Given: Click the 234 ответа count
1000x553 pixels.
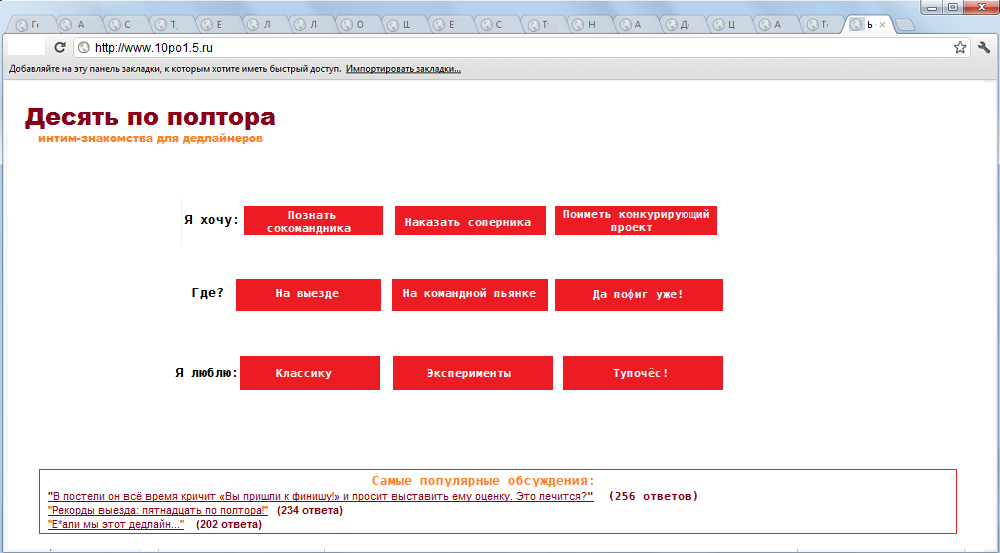Looking at the screenshot, I should click(310, 510).
